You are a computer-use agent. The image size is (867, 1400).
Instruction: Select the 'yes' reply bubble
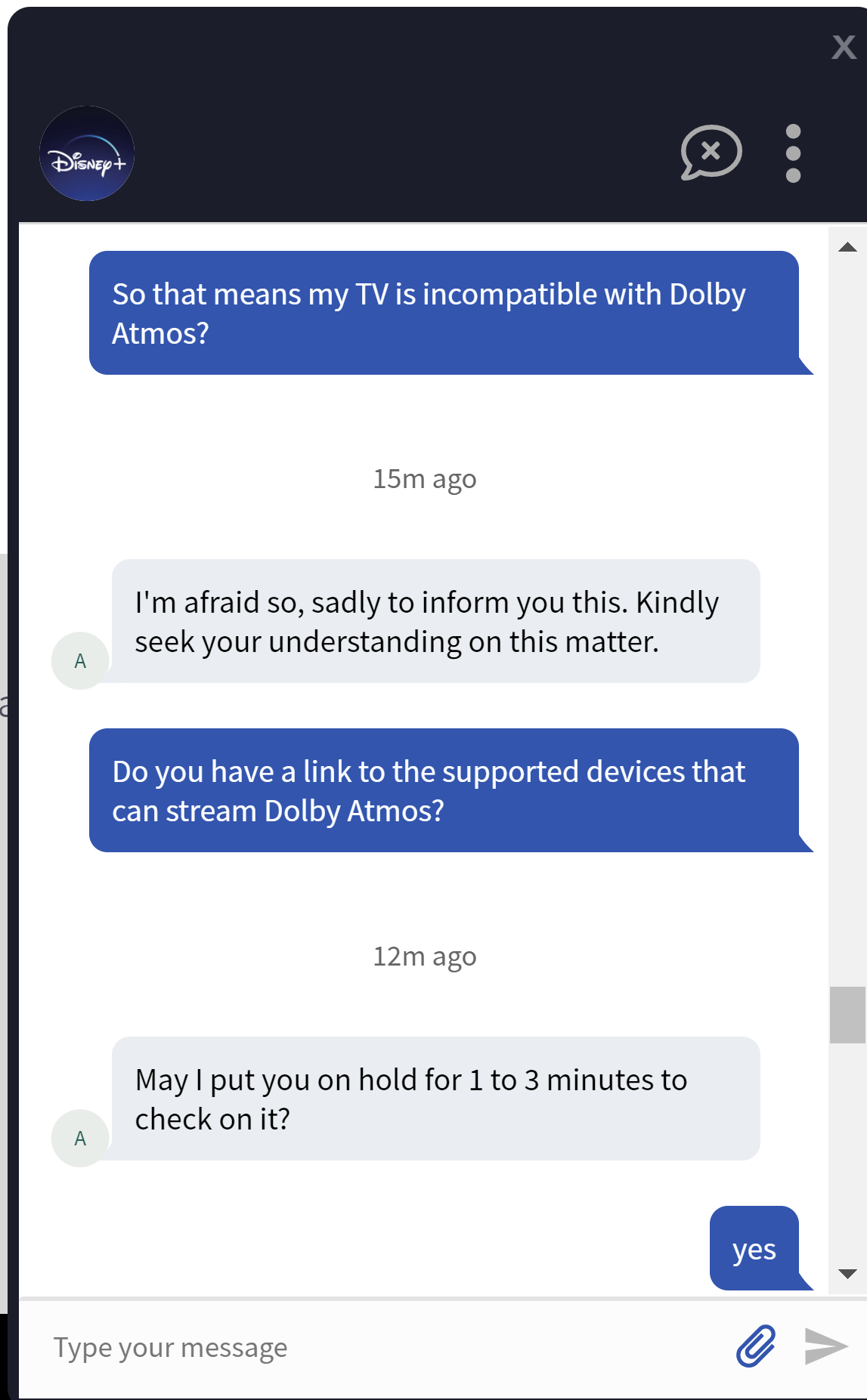[754, 1249]
